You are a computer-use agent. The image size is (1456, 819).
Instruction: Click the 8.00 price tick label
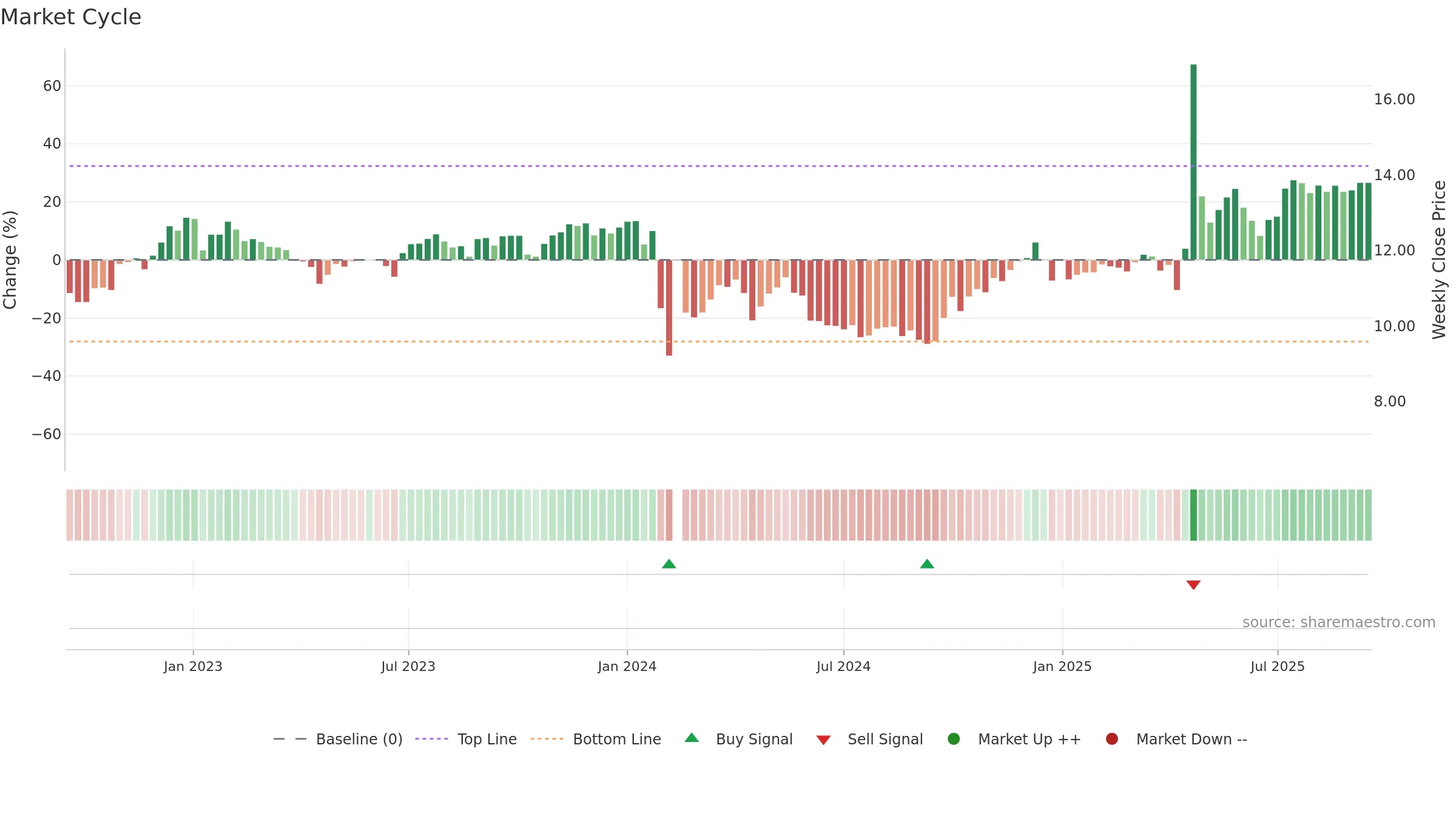pyautogui.click(x=1390, y=402)
